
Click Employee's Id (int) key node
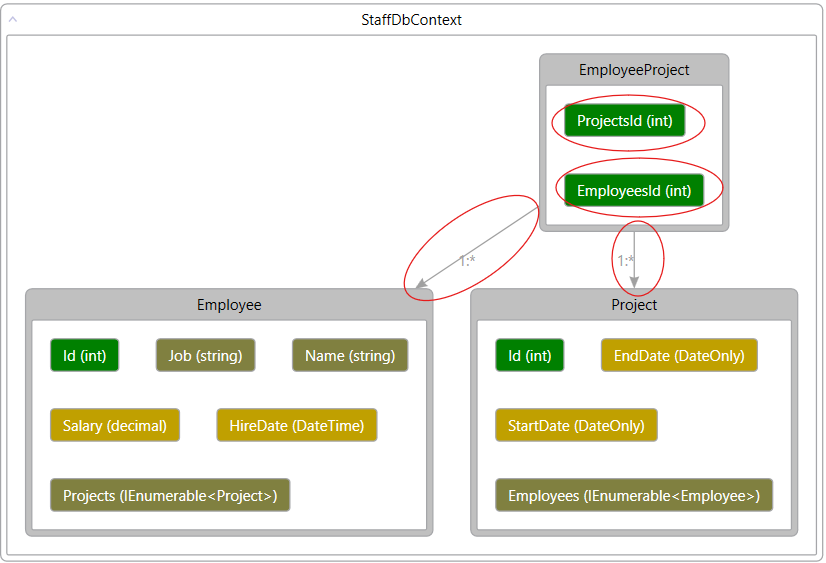tap(84, 355)
